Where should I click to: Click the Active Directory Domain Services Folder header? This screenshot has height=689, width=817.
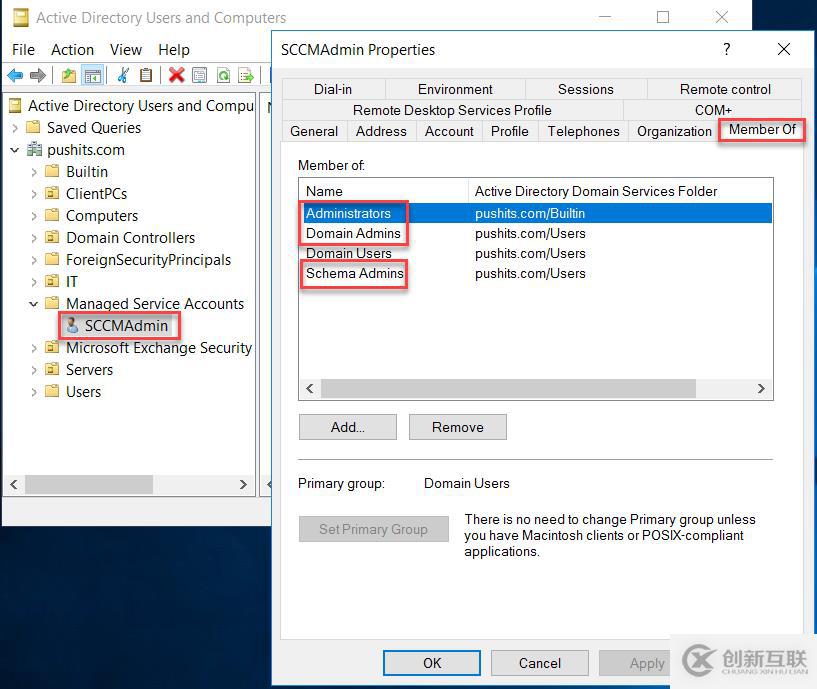point(621,191)
